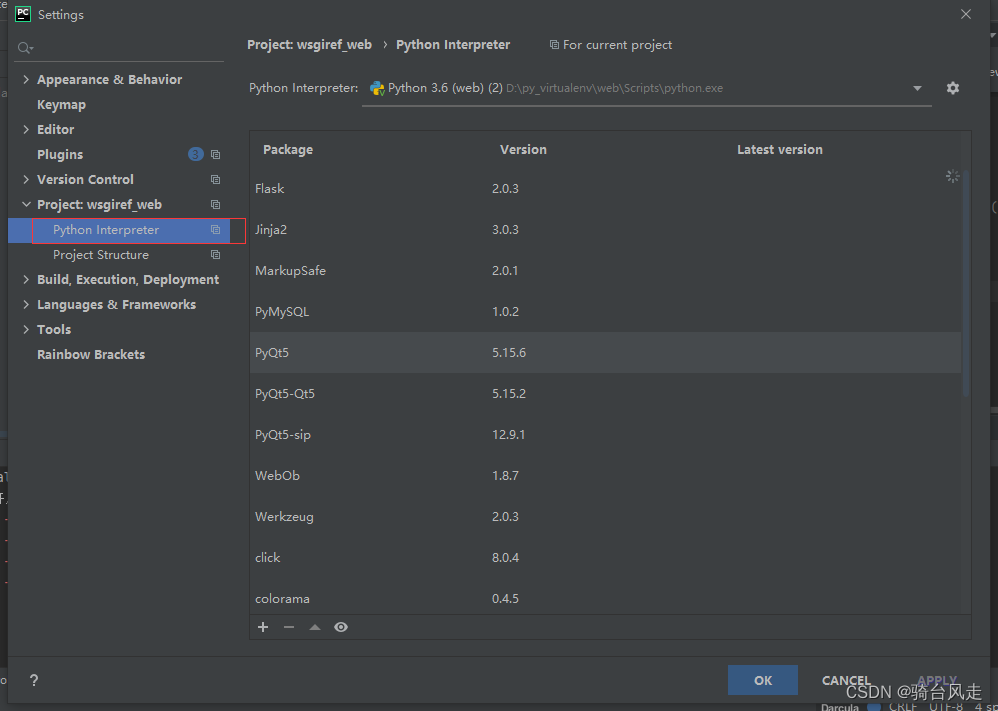Select Keymap in settings tree
The height and width of the screenshot is (711, 998).
pos(61,104)
